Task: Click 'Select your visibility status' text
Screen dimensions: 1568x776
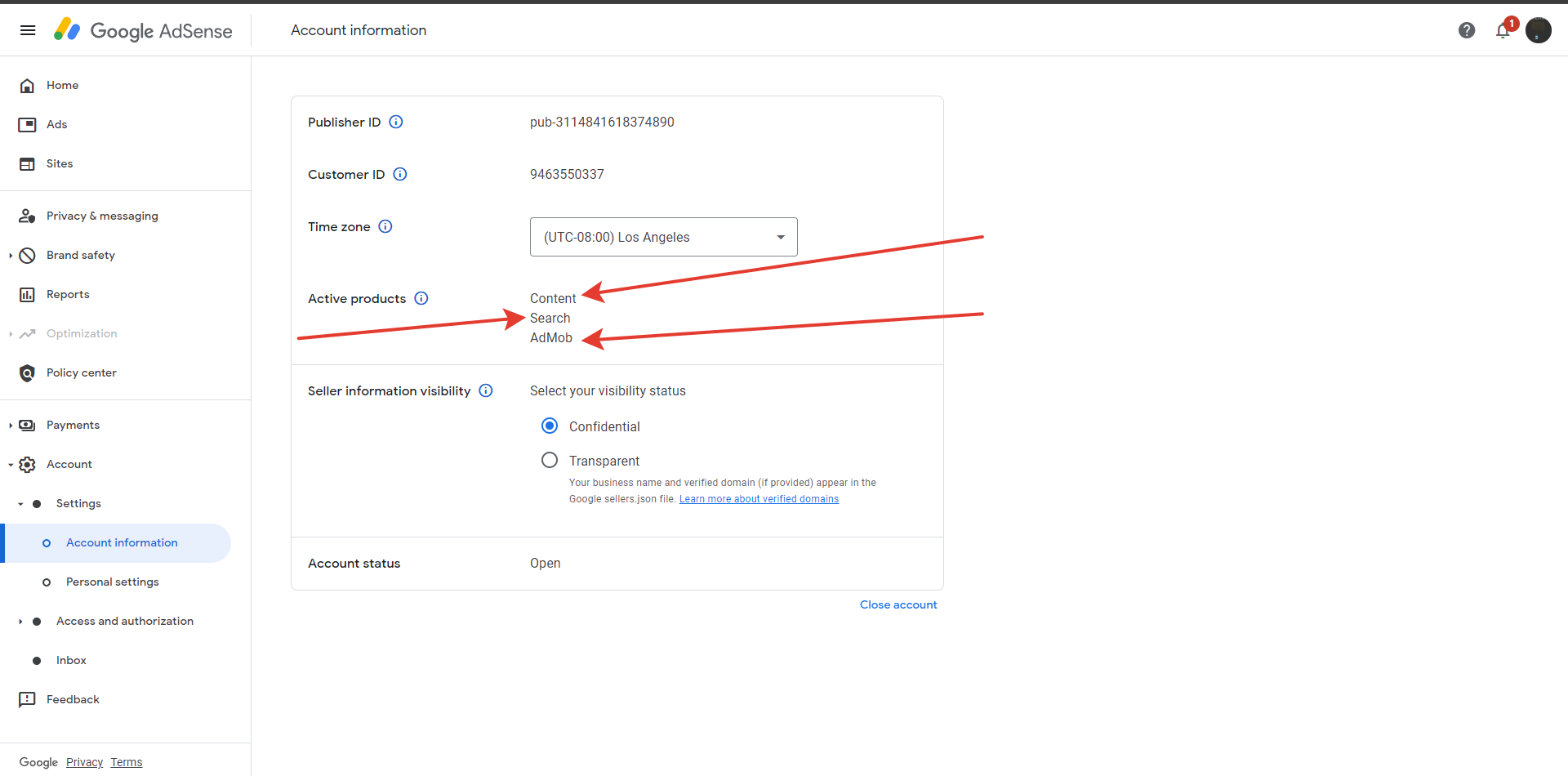Action: [608, 390]
